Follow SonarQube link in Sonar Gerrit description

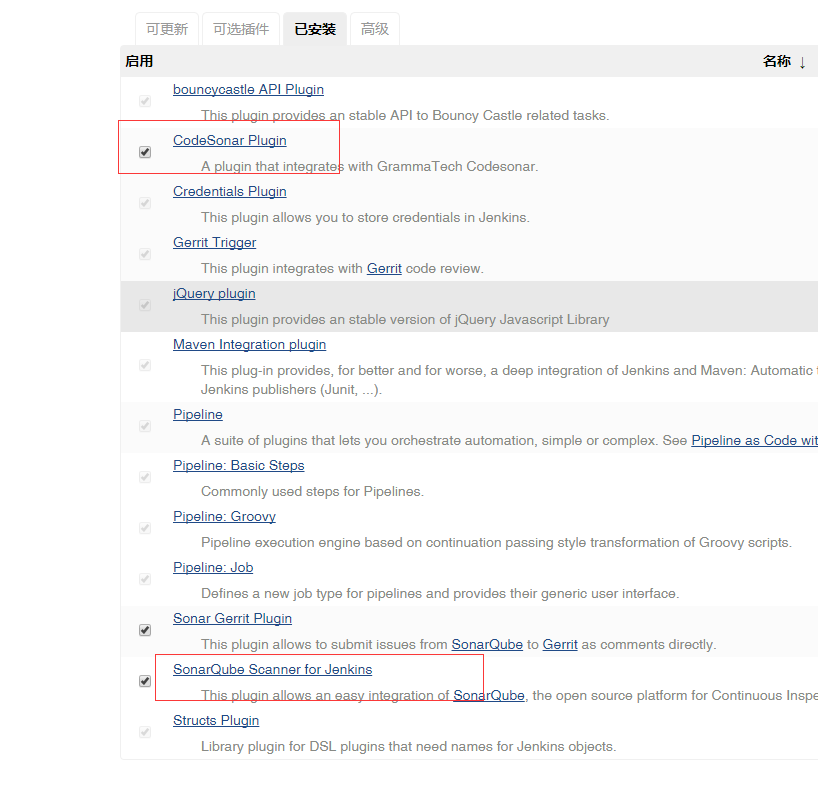coord(487,645)
